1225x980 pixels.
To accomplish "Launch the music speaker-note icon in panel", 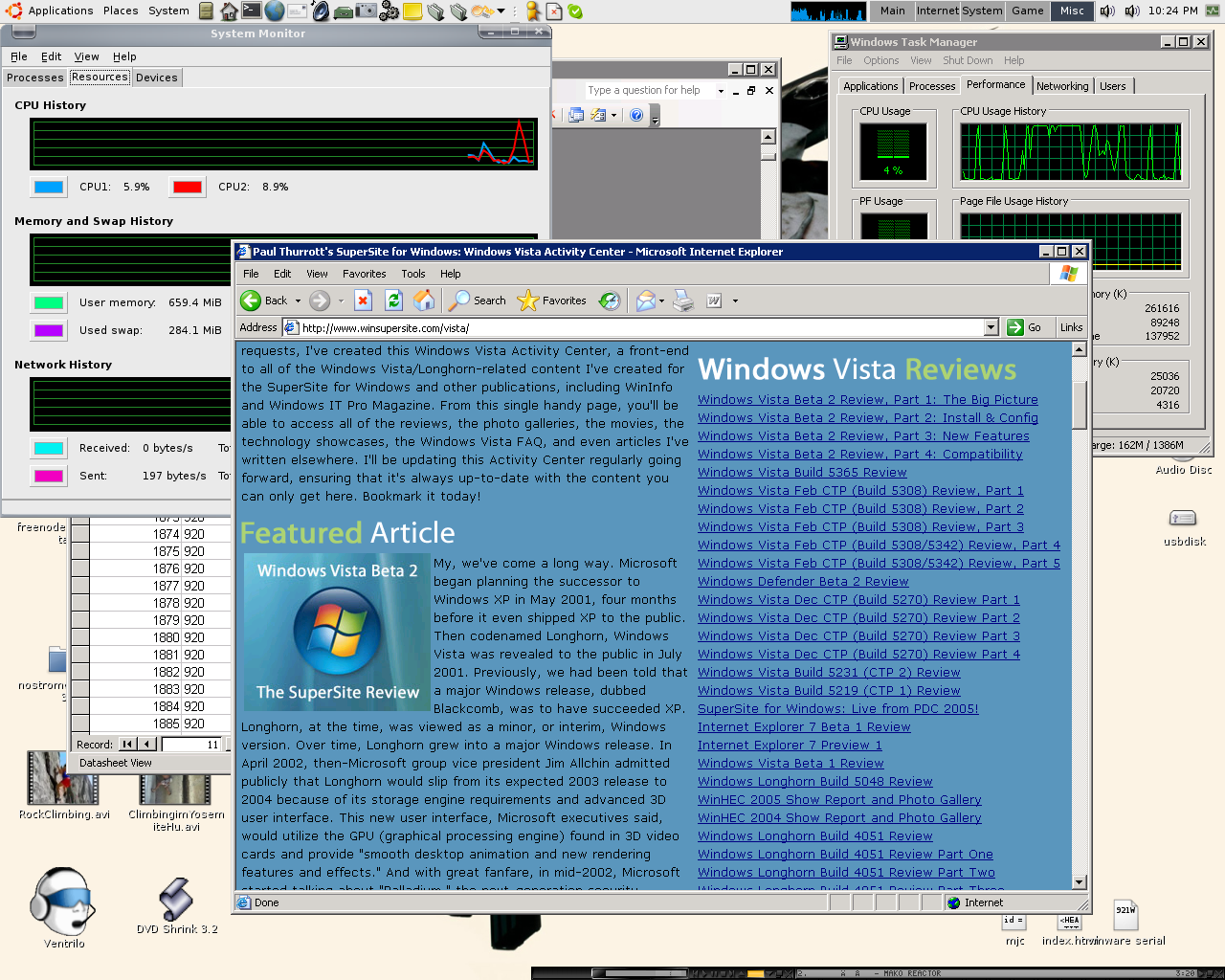I will tap(321, 11).
